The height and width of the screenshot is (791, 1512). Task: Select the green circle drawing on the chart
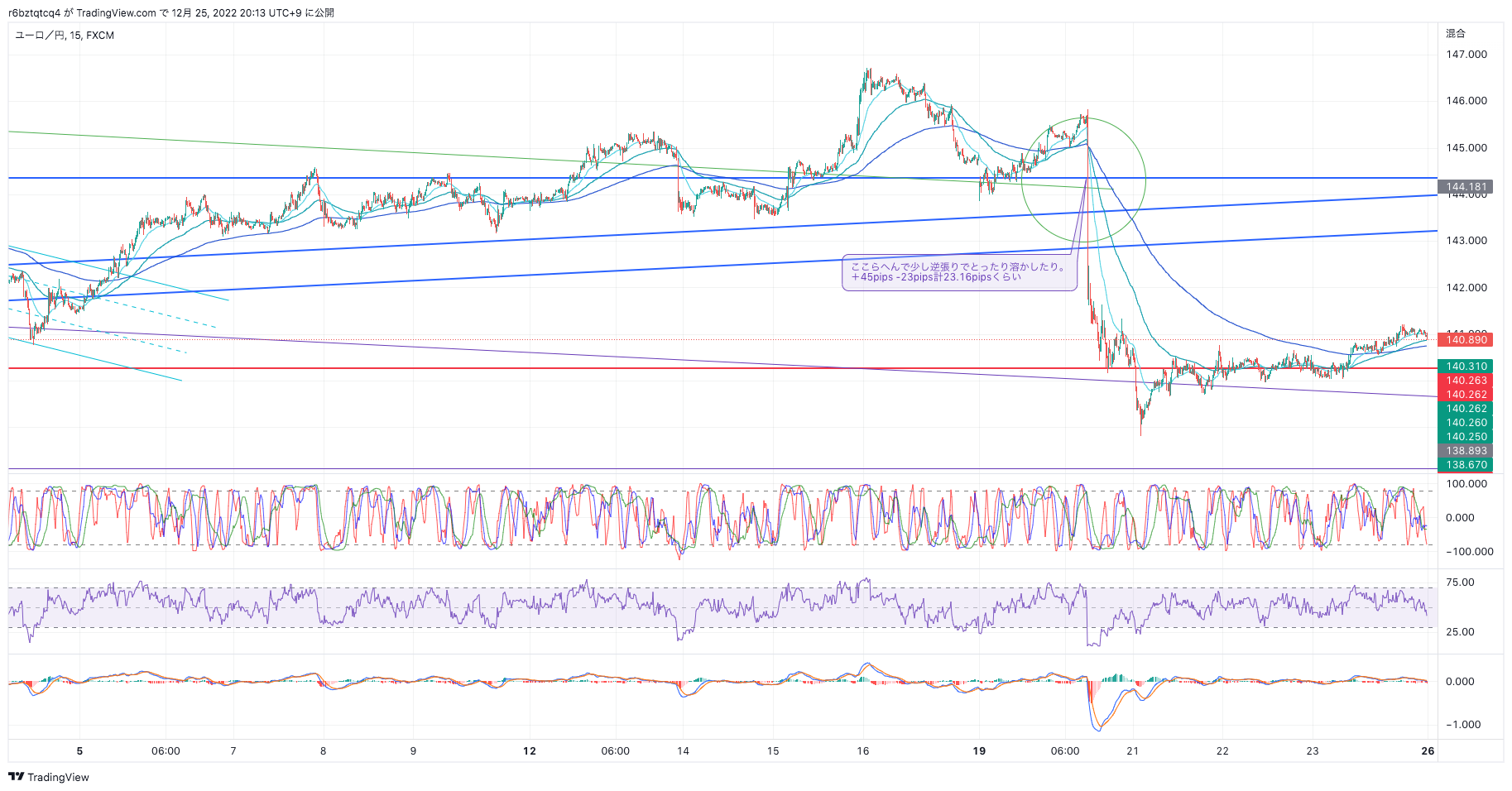coord(1083,180)
